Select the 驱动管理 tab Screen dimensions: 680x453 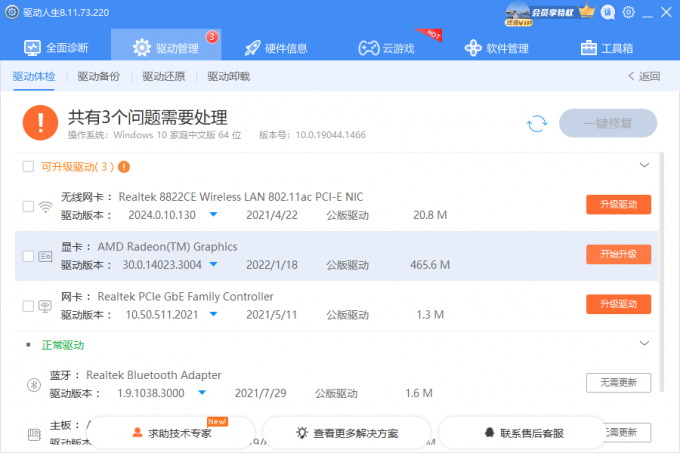166,45
